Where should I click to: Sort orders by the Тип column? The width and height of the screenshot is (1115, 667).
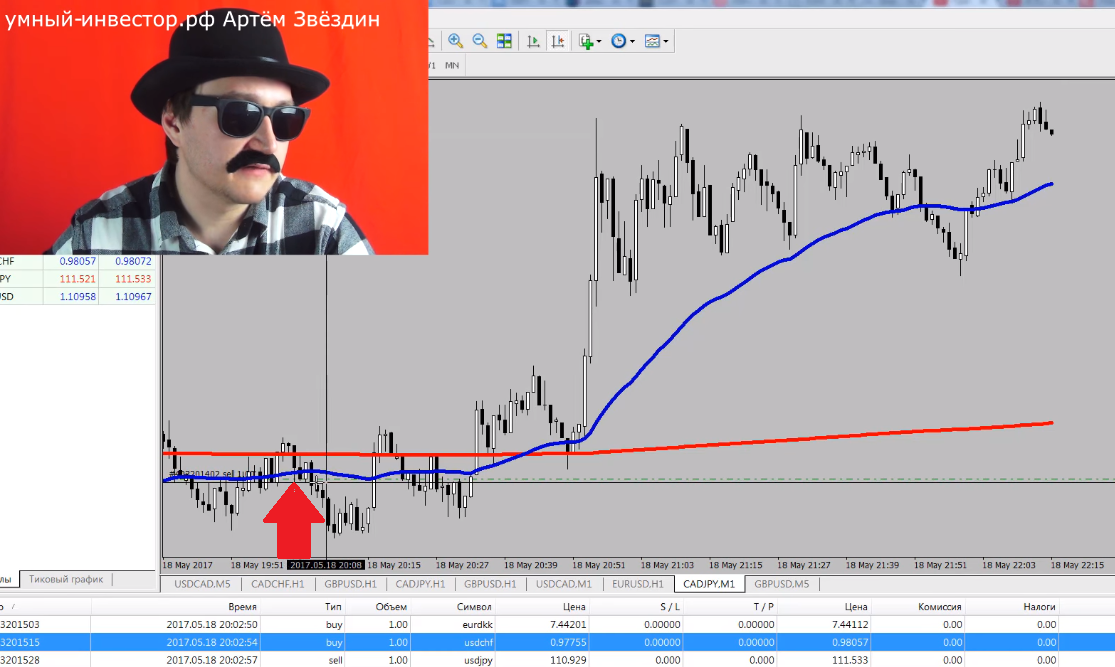pos(333,607)
